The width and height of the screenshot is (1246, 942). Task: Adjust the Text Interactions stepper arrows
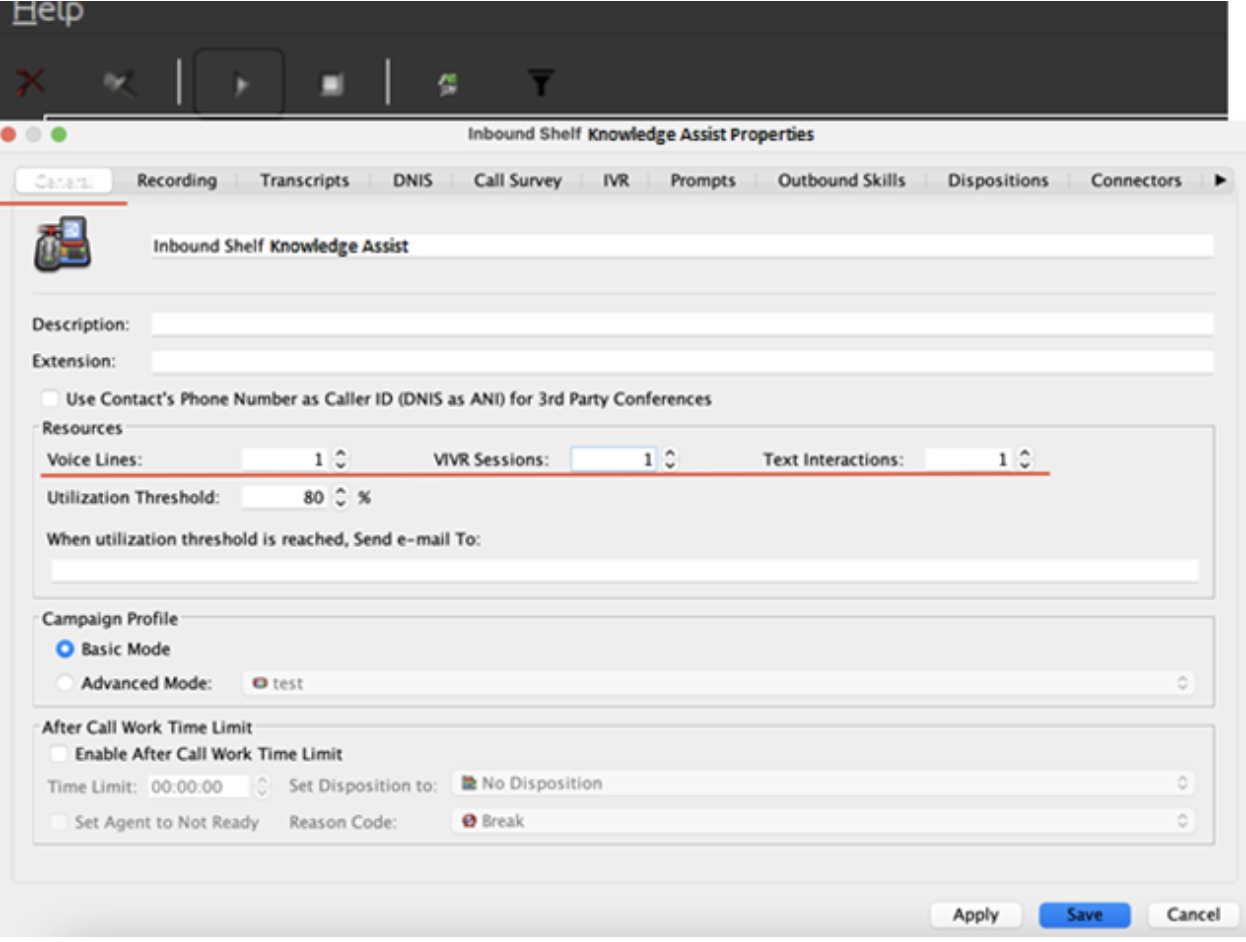click(1024, 459)
